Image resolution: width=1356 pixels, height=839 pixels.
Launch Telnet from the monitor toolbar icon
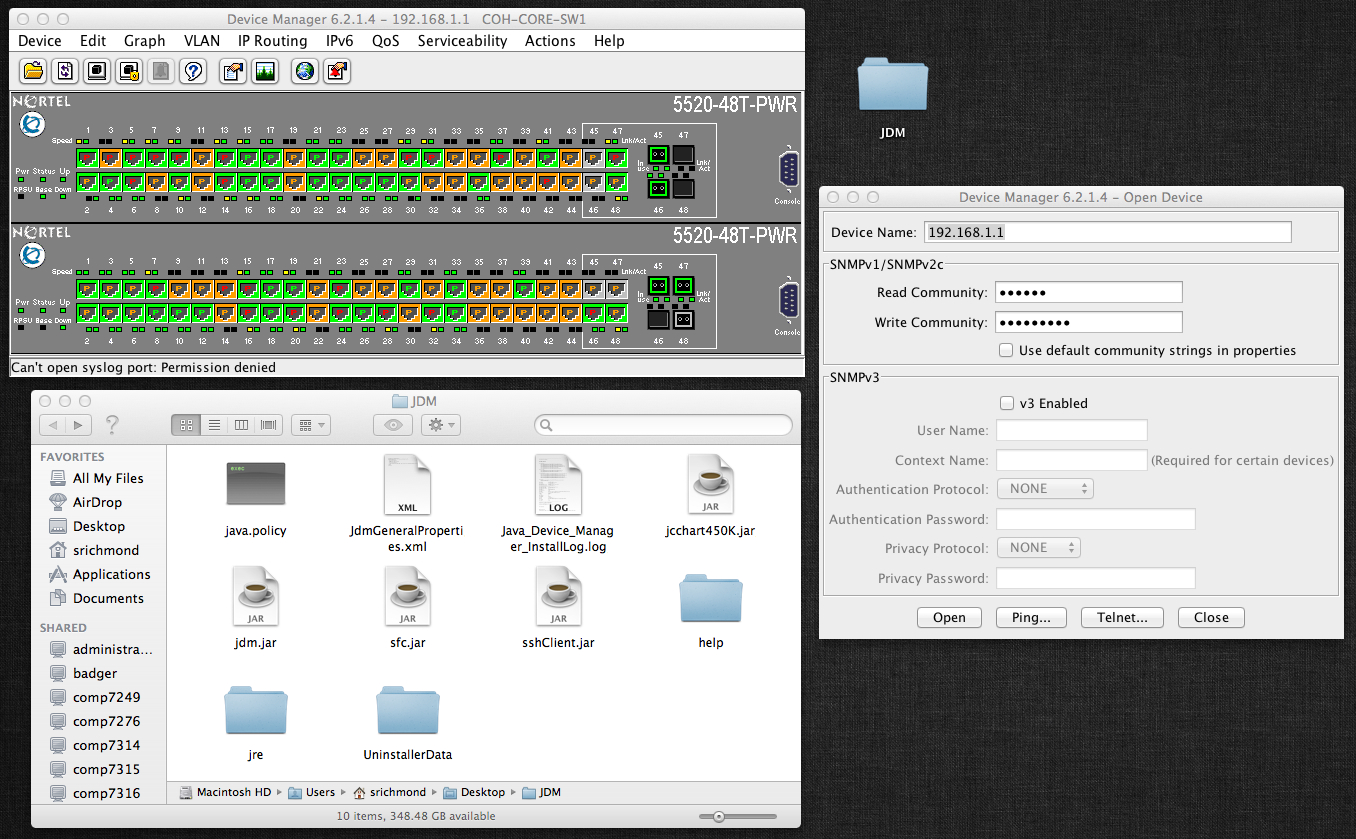[x=97, y=71]
